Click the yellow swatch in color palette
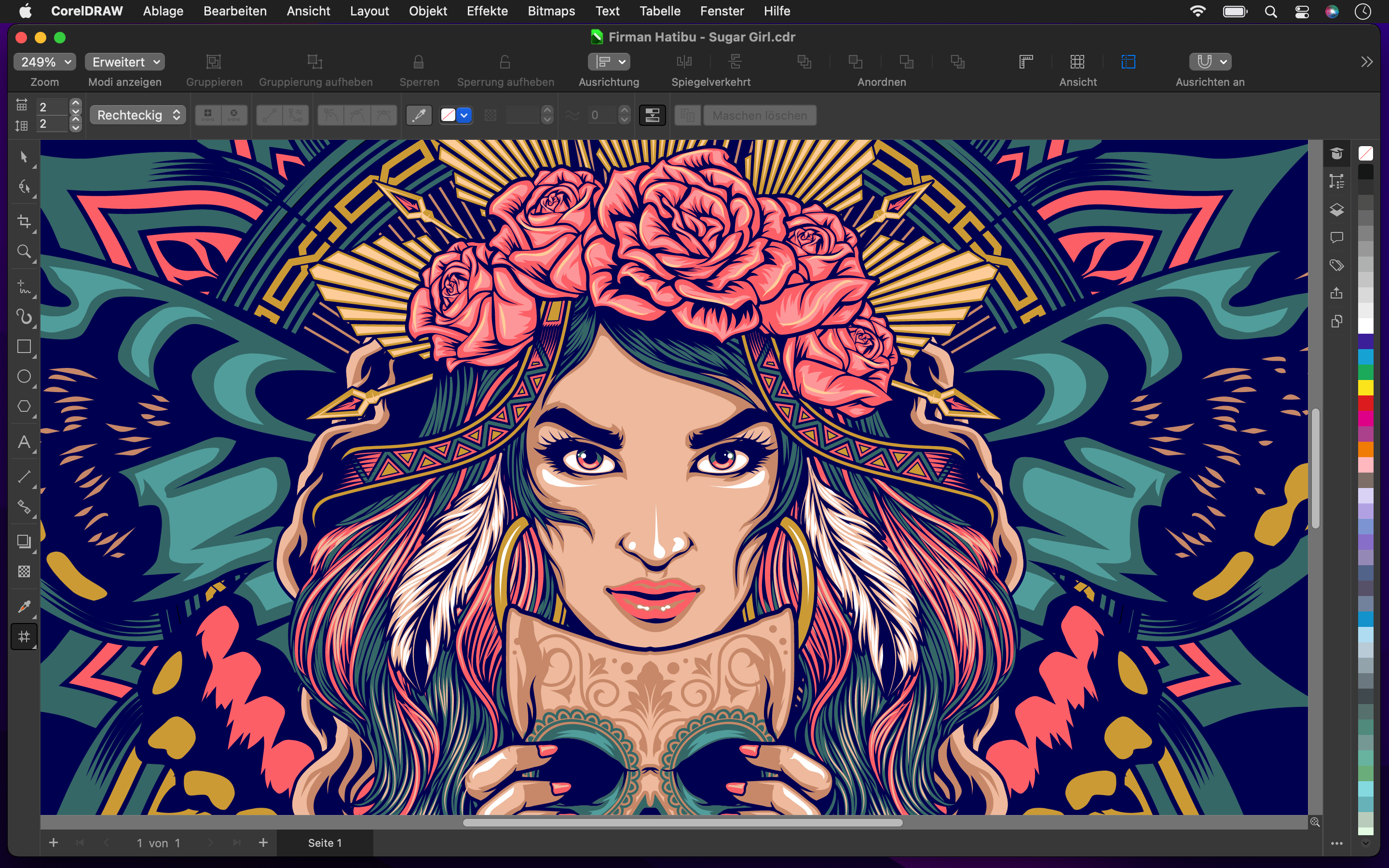This screenshot has height=868, width=1389. point(1365,388)
